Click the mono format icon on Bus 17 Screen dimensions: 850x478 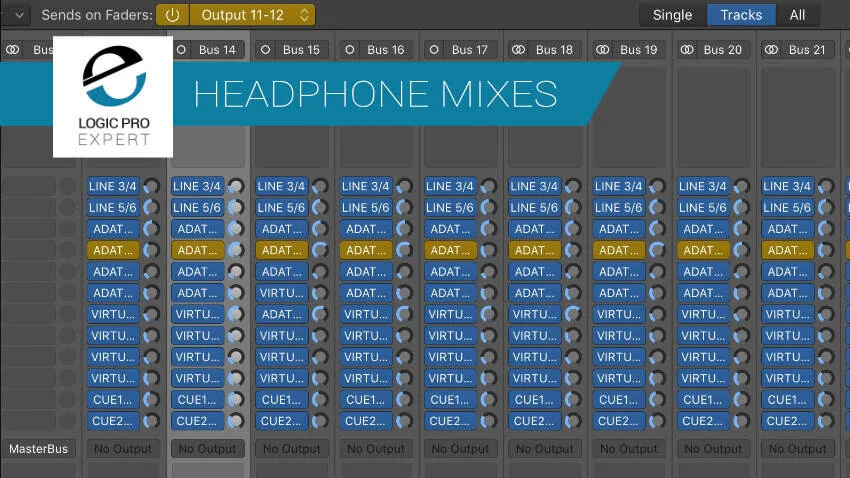coord(434,50)
